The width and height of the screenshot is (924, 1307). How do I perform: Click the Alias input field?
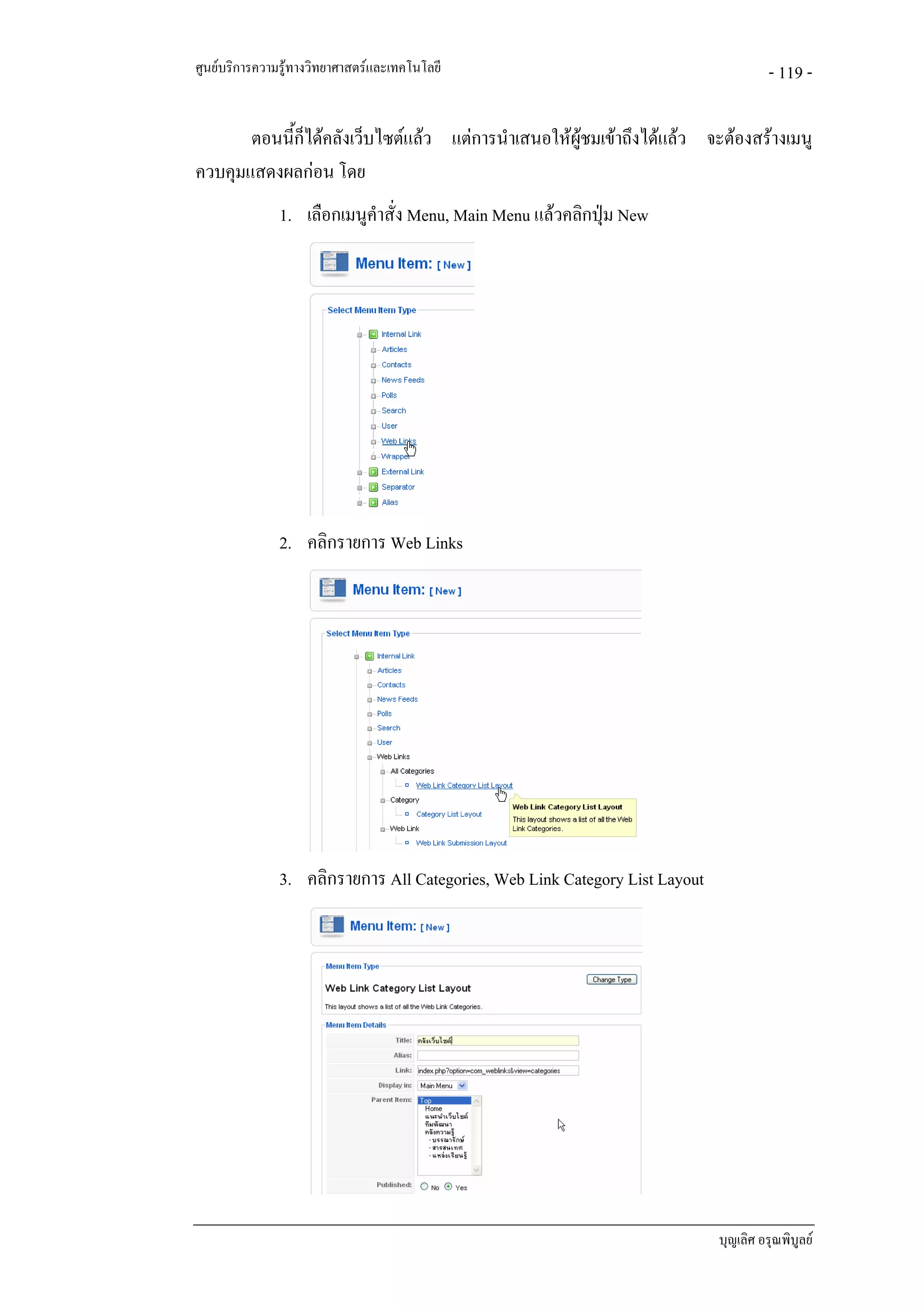pos(498,1055)
